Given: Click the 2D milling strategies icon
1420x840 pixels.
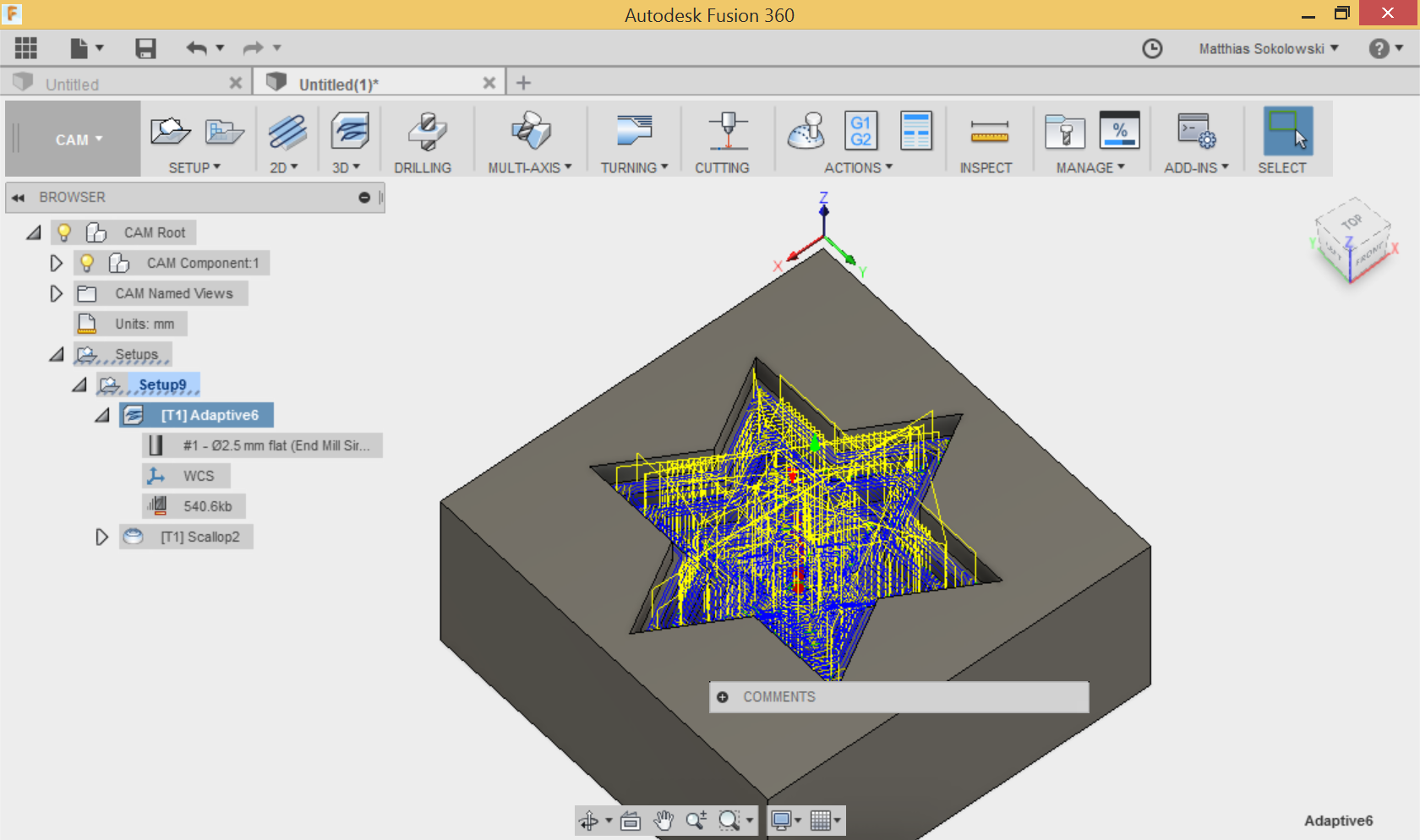Looking at the screenshot, I should pyautogui.click(x=287, y=132).
